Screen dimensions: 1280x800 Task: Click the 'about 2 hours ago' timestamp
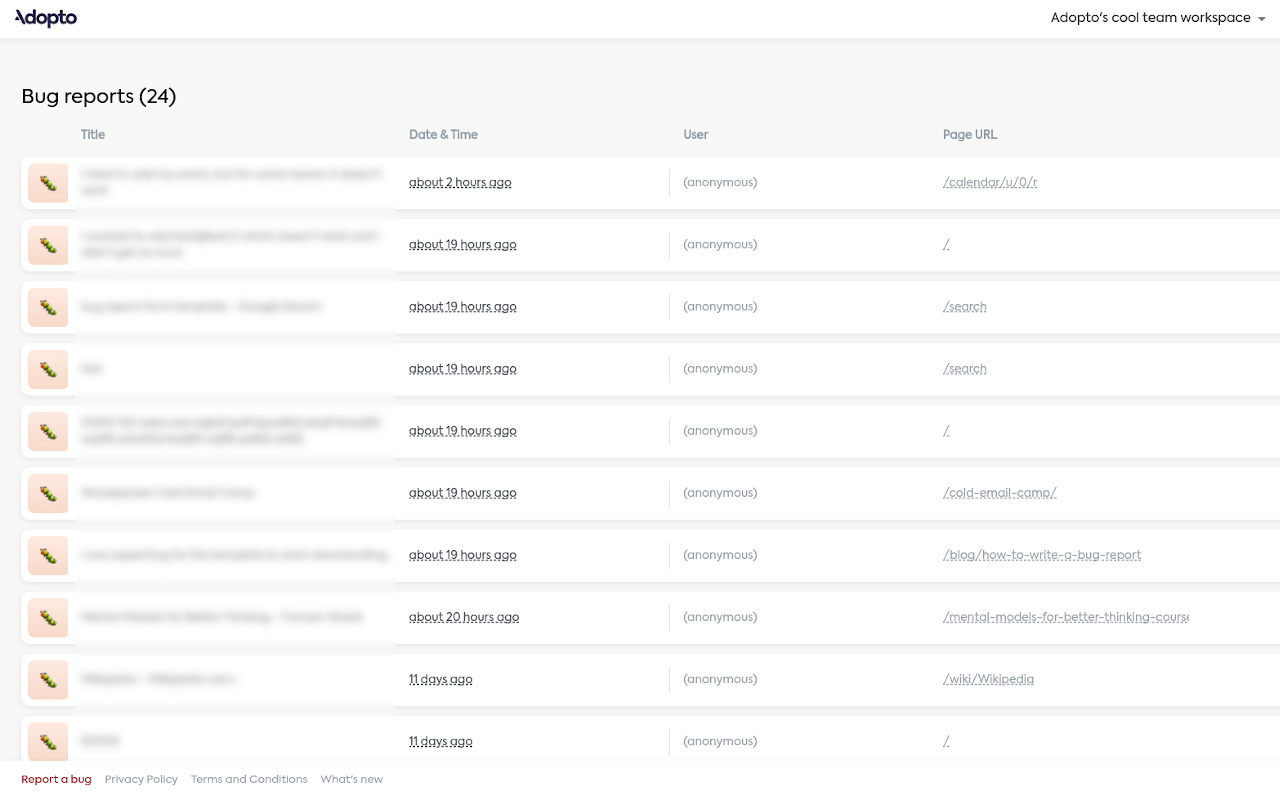pos(460,182)
